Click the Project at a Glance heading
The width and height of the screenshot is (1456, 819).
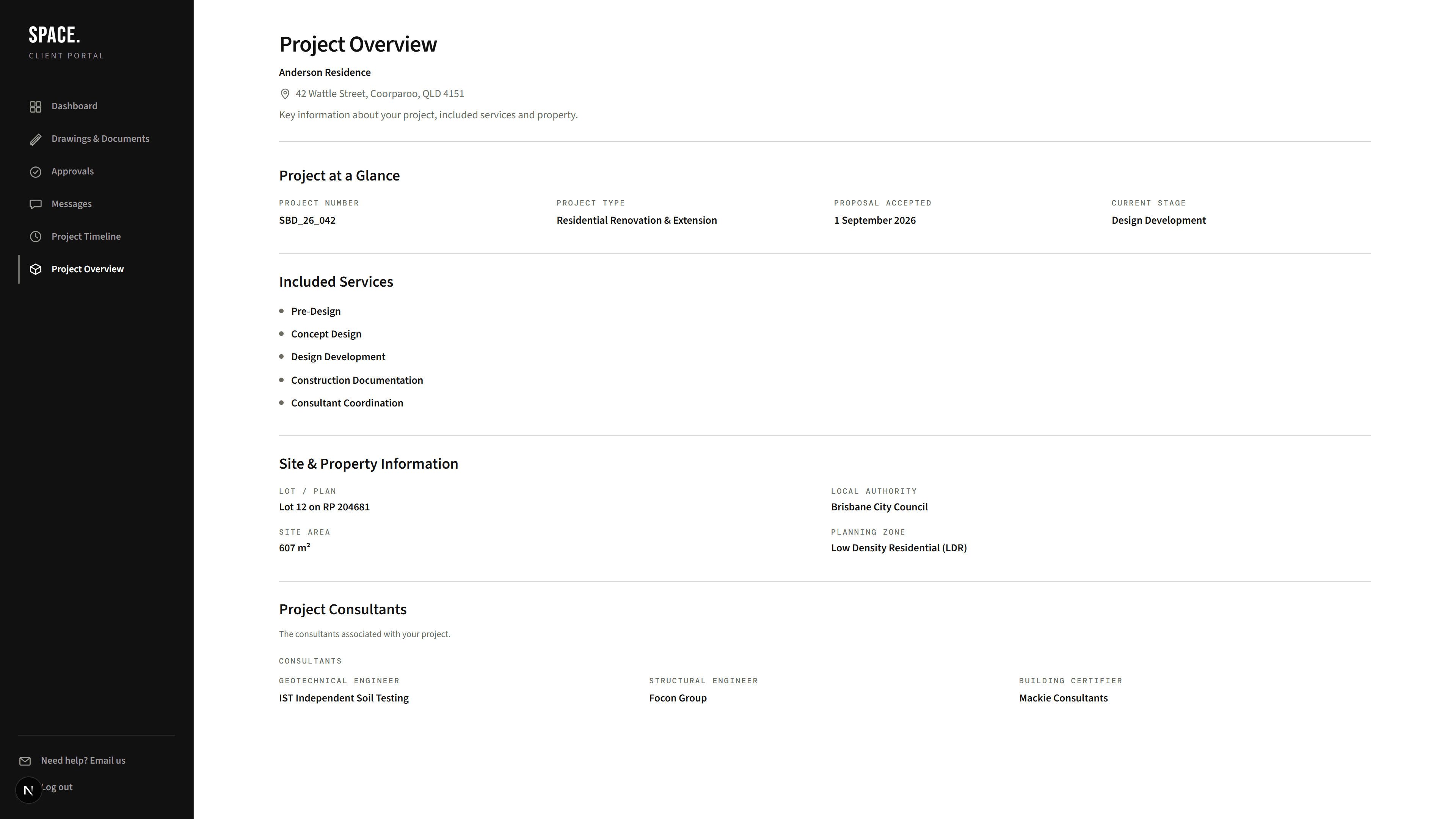[x=339, y=176]
